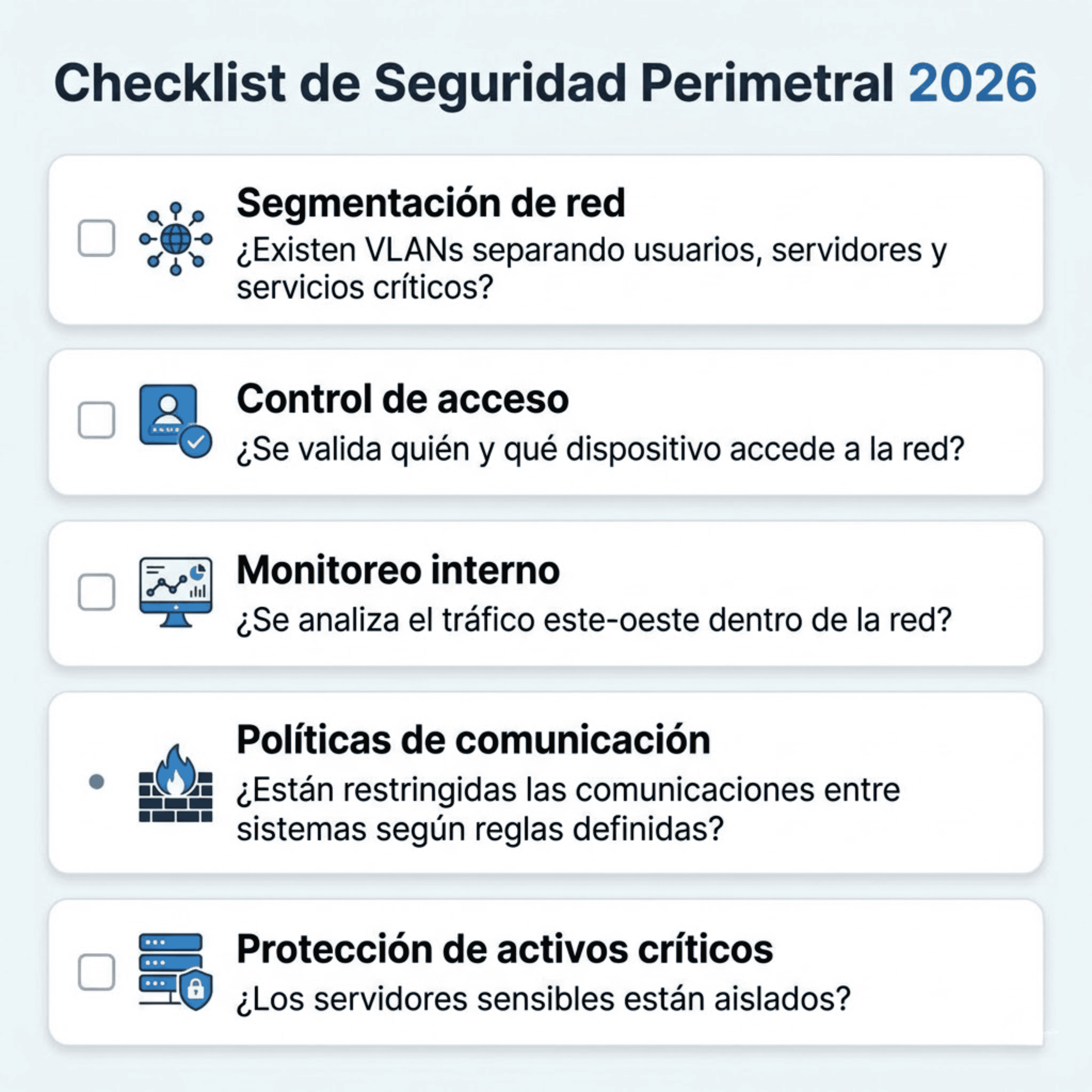Click the firewall flame brick icon
Image resolution: width=1092 pixels, height=1092 pixels.
click(x=176, y=782)
